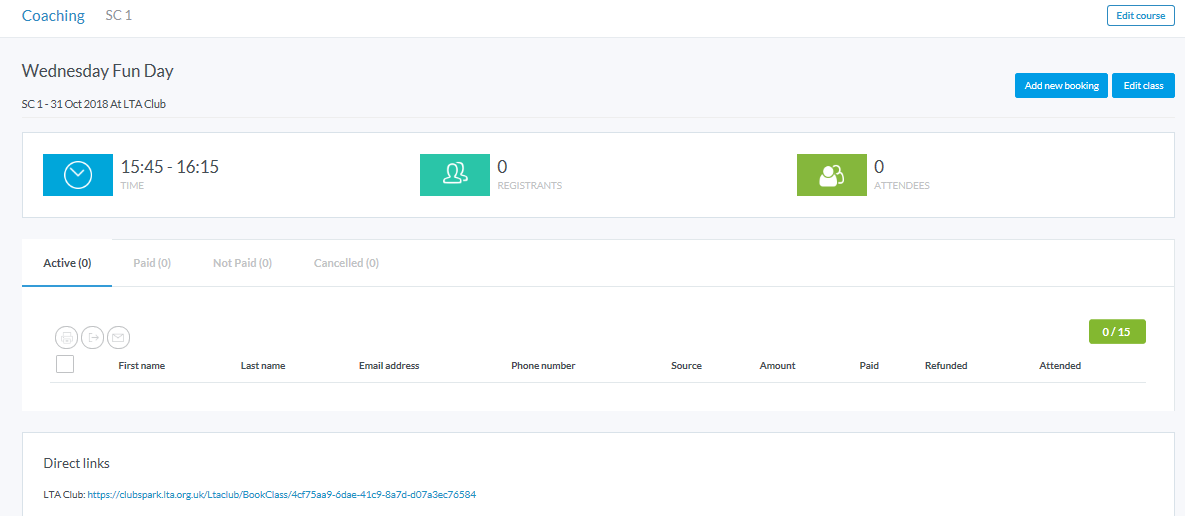Viewport: 1185px width, 516px height.
Task: Click the export arrow icon
Action: pos(92,338)
